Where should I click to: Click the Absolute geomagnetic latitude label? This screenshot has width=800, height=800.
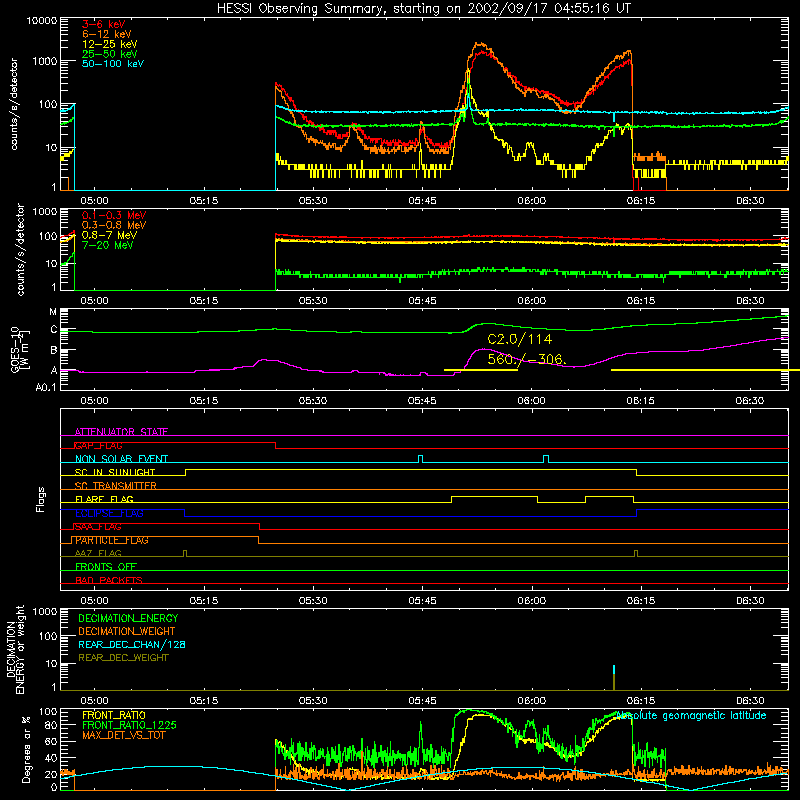tap(691, 715)
